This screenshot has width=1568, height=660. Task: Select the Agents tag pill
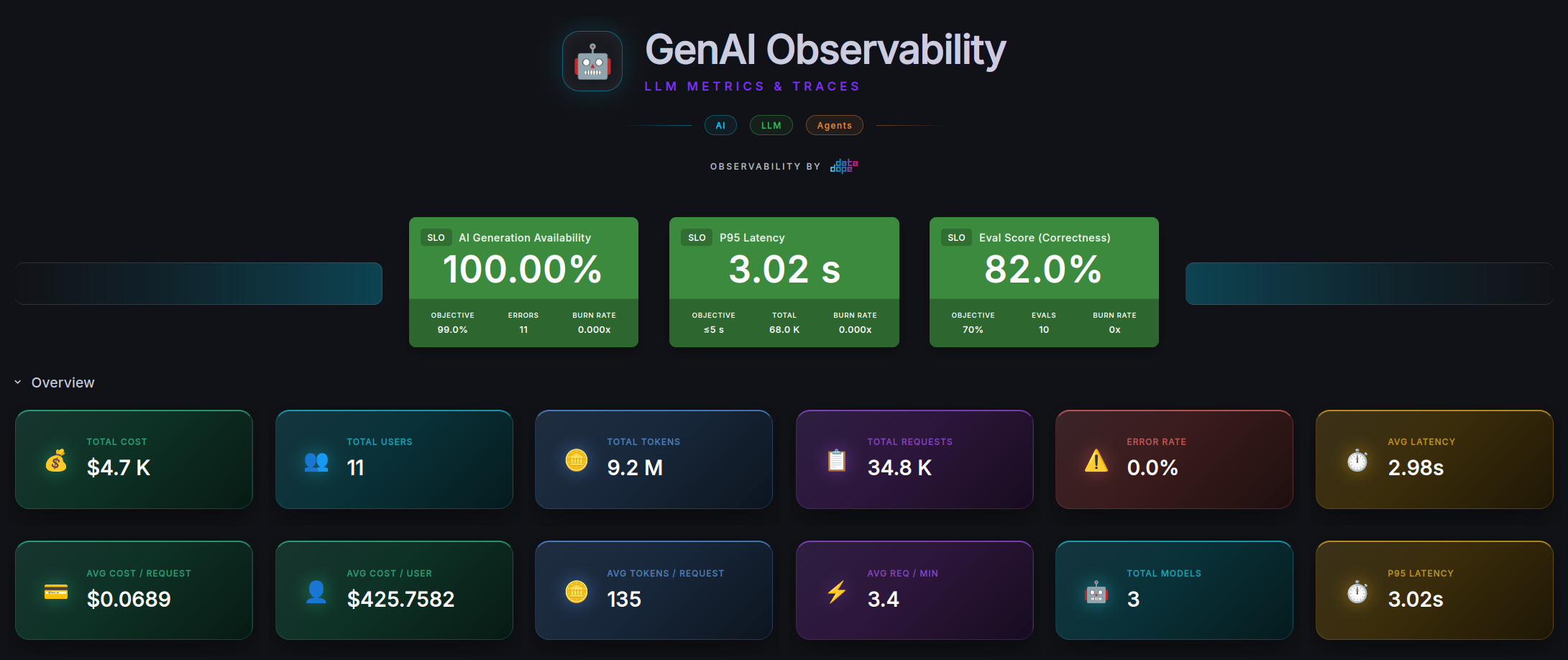click(835, 125)
